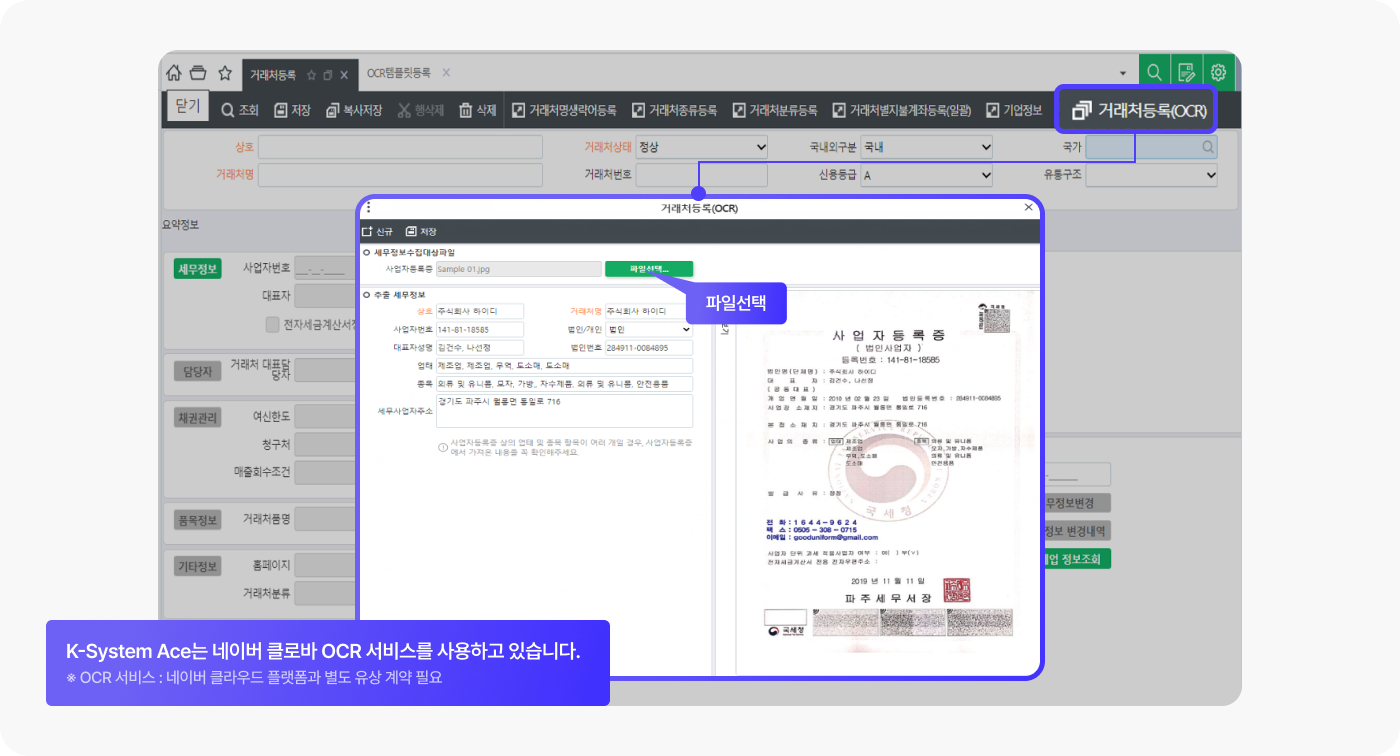Open 거래처분류등록
Viewport: 1400px width, 756px height.
click(x=775, y=110)
